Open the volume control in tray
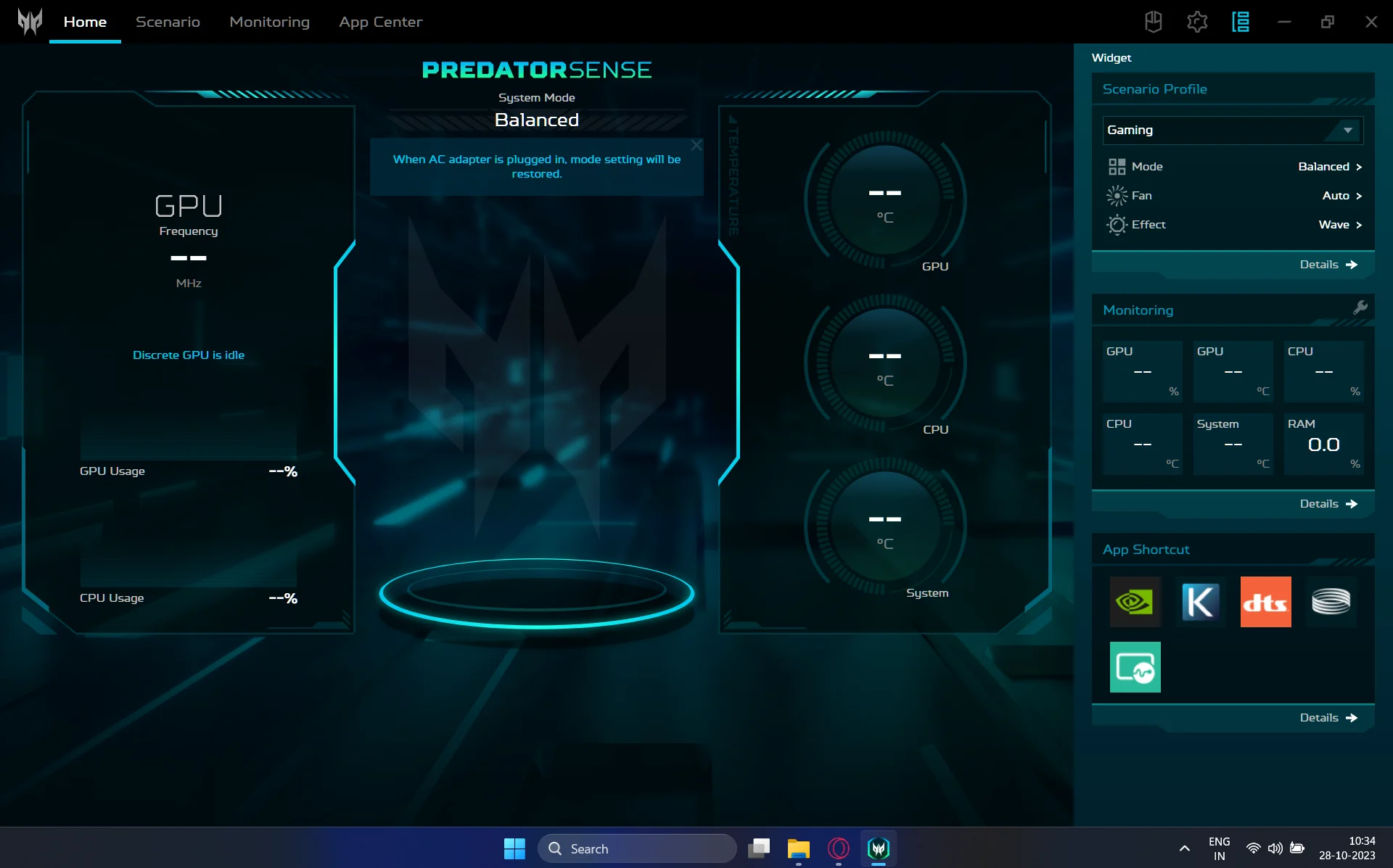Viewport: 1393px width, 868px height. tap(1275, 848)
